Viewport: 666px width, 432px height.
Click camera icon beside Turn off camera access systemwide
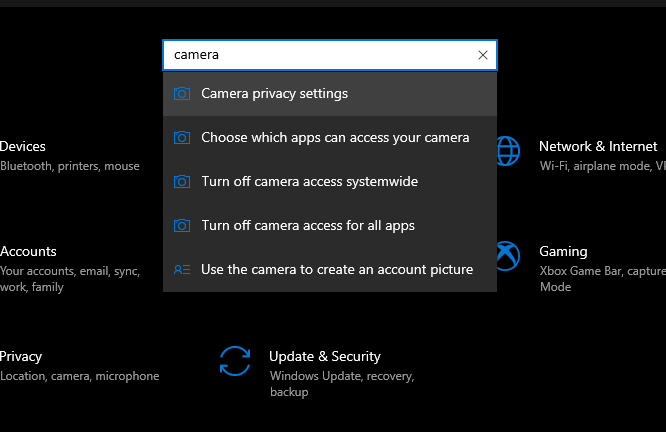(182, 181)
